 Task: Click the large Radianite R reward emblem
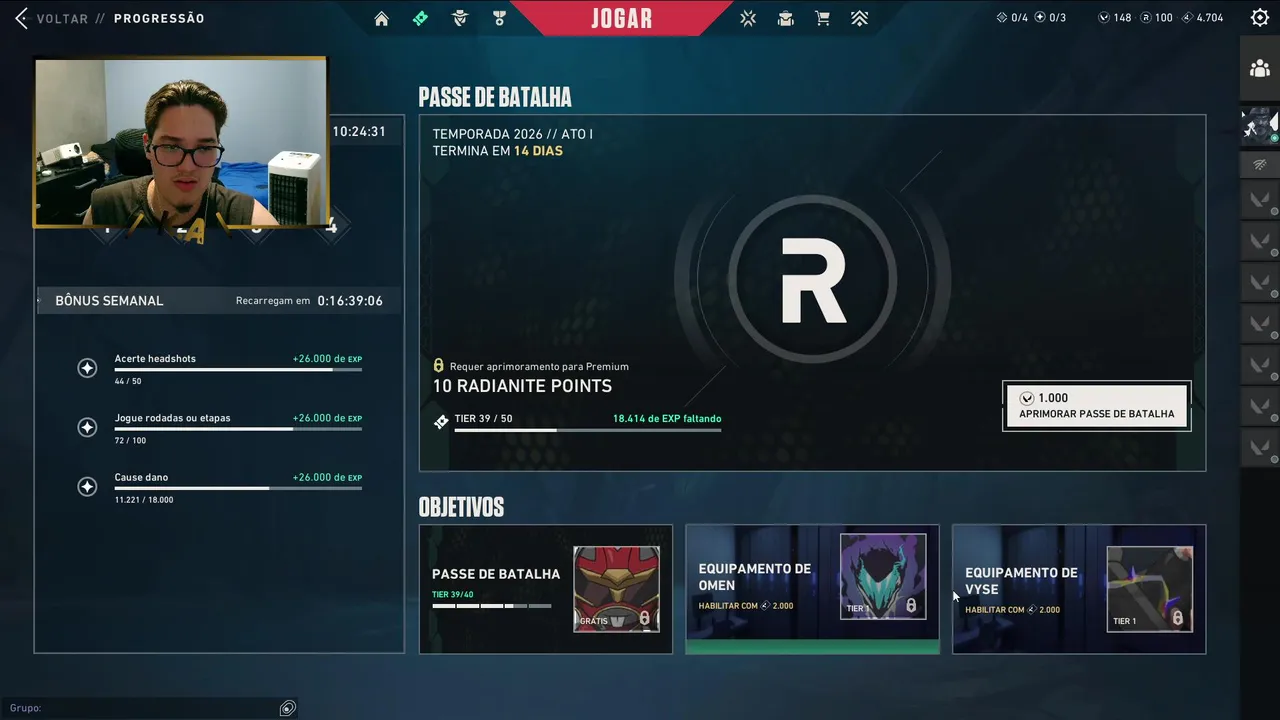pyautogui.click(x=813, y=280)
